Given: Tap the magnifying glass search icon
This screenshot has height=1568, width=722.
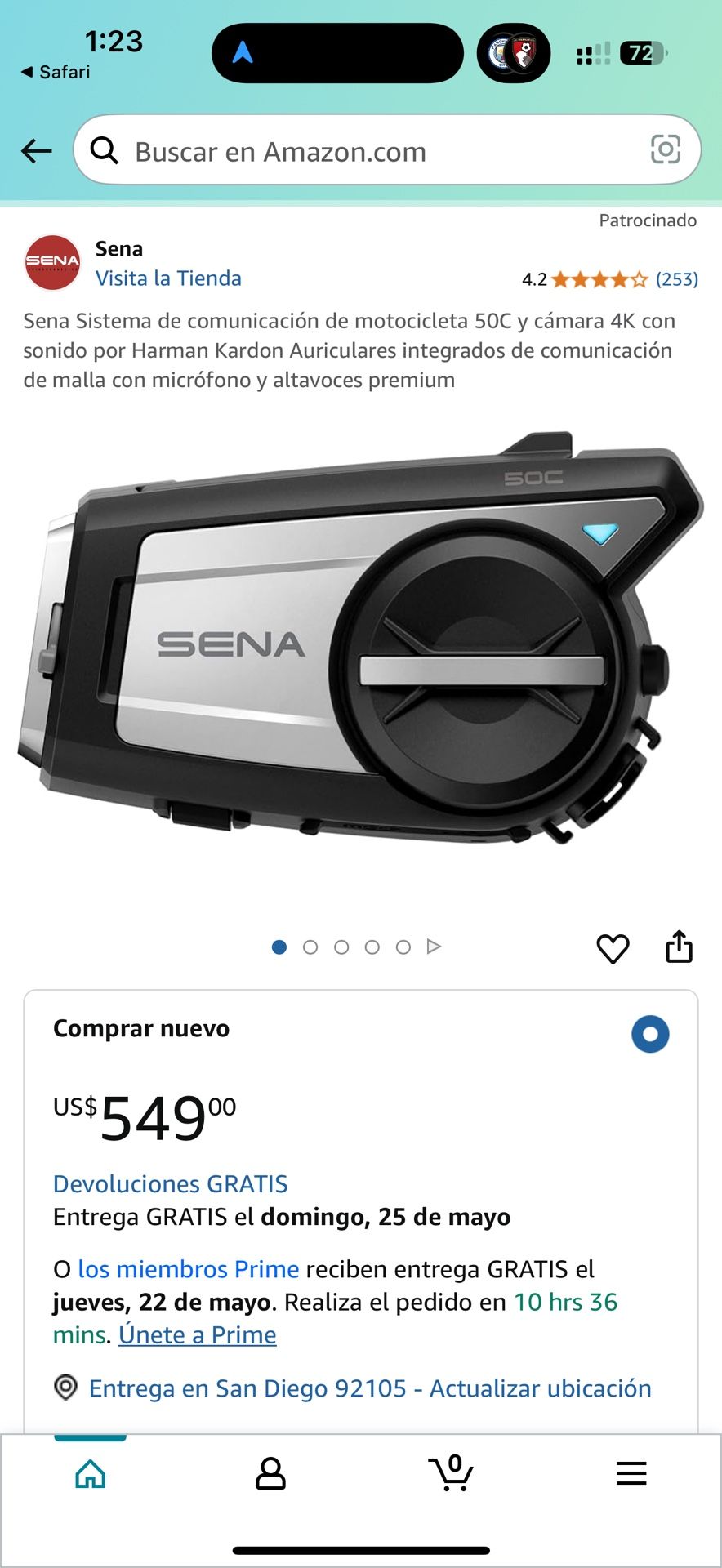Looking at the screenshot, I should (105, 150).
